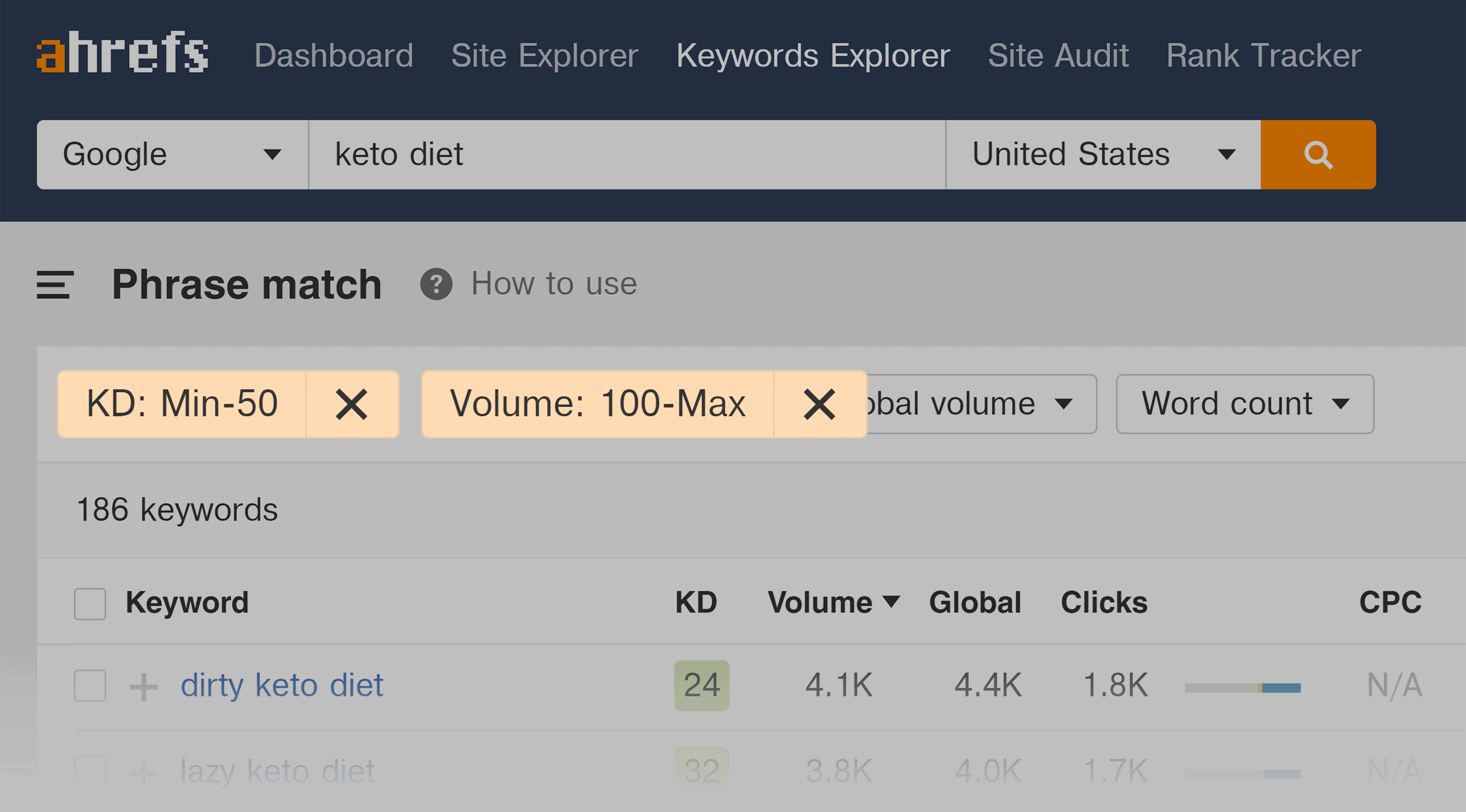The height and width of the screenshot is (812, 1466).
Task: Sort by the Keyword column header
Action: [187, 603]
